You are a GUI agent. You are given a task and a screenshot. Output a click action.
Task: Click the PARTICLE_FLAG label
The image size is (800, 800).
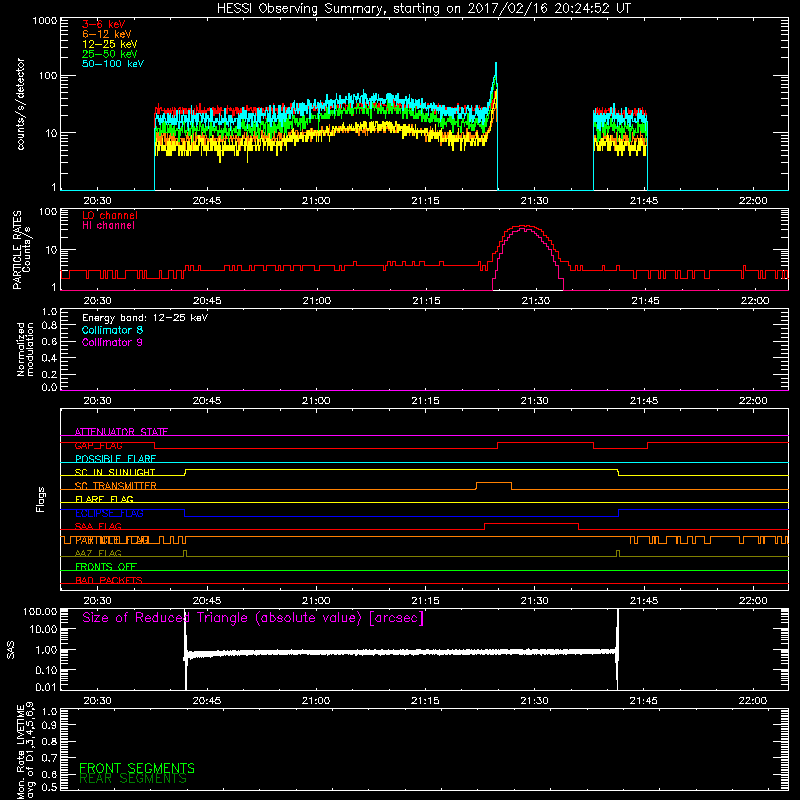tap(112, 540)
